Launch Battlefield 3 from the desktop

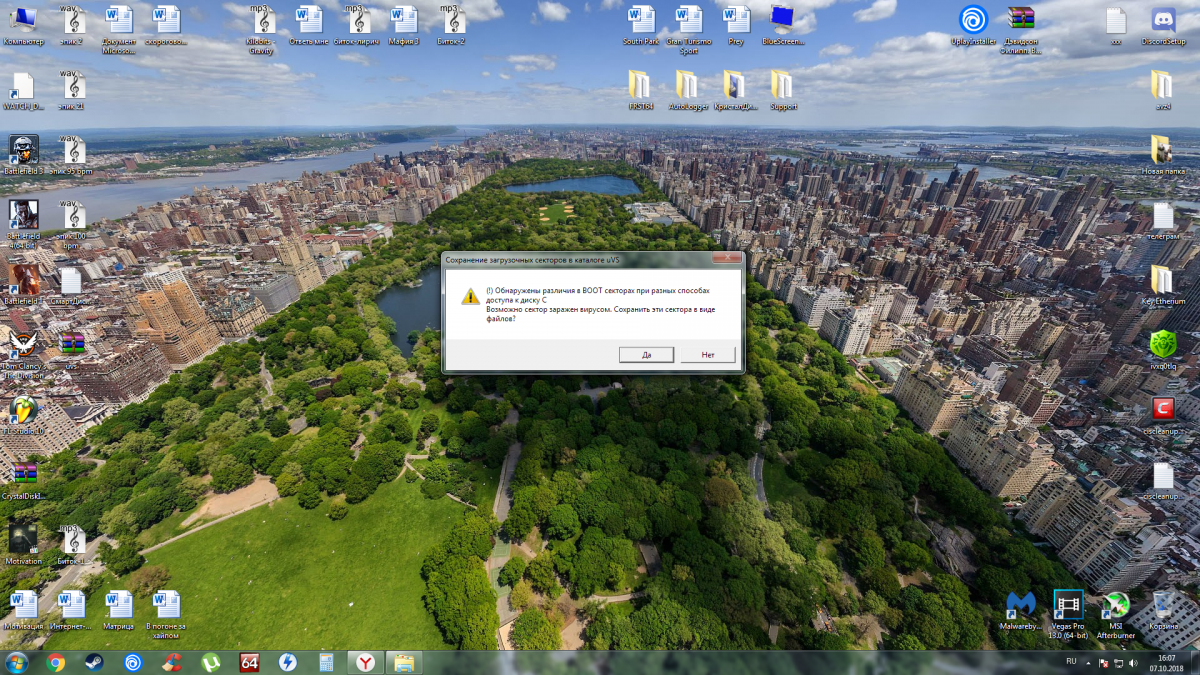coord(23,155)
